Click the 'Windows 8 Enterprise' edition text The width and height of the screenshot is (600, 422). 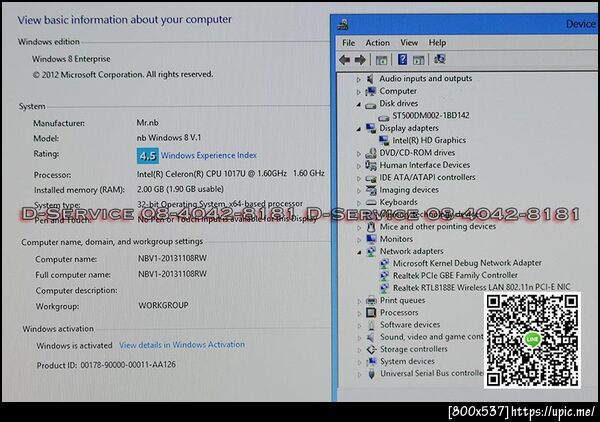click(71, 59)
